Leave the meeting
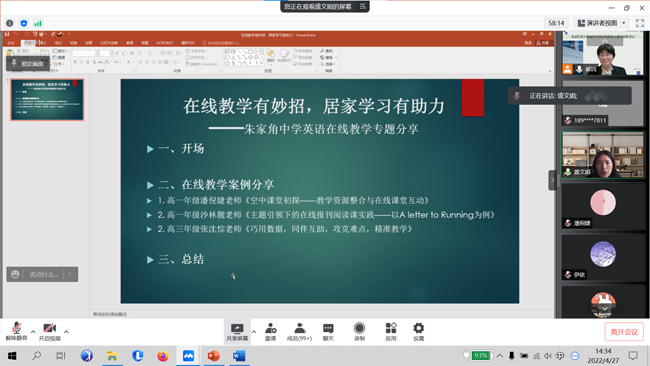650x366 pixels. coord(624,332)
